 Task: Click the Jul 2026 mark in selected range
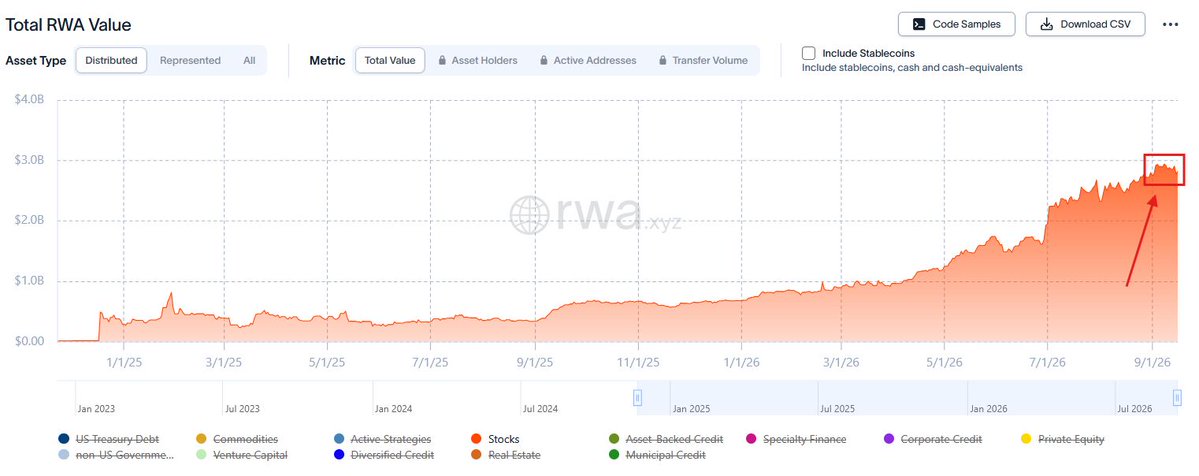click(x=1134, y=409)
